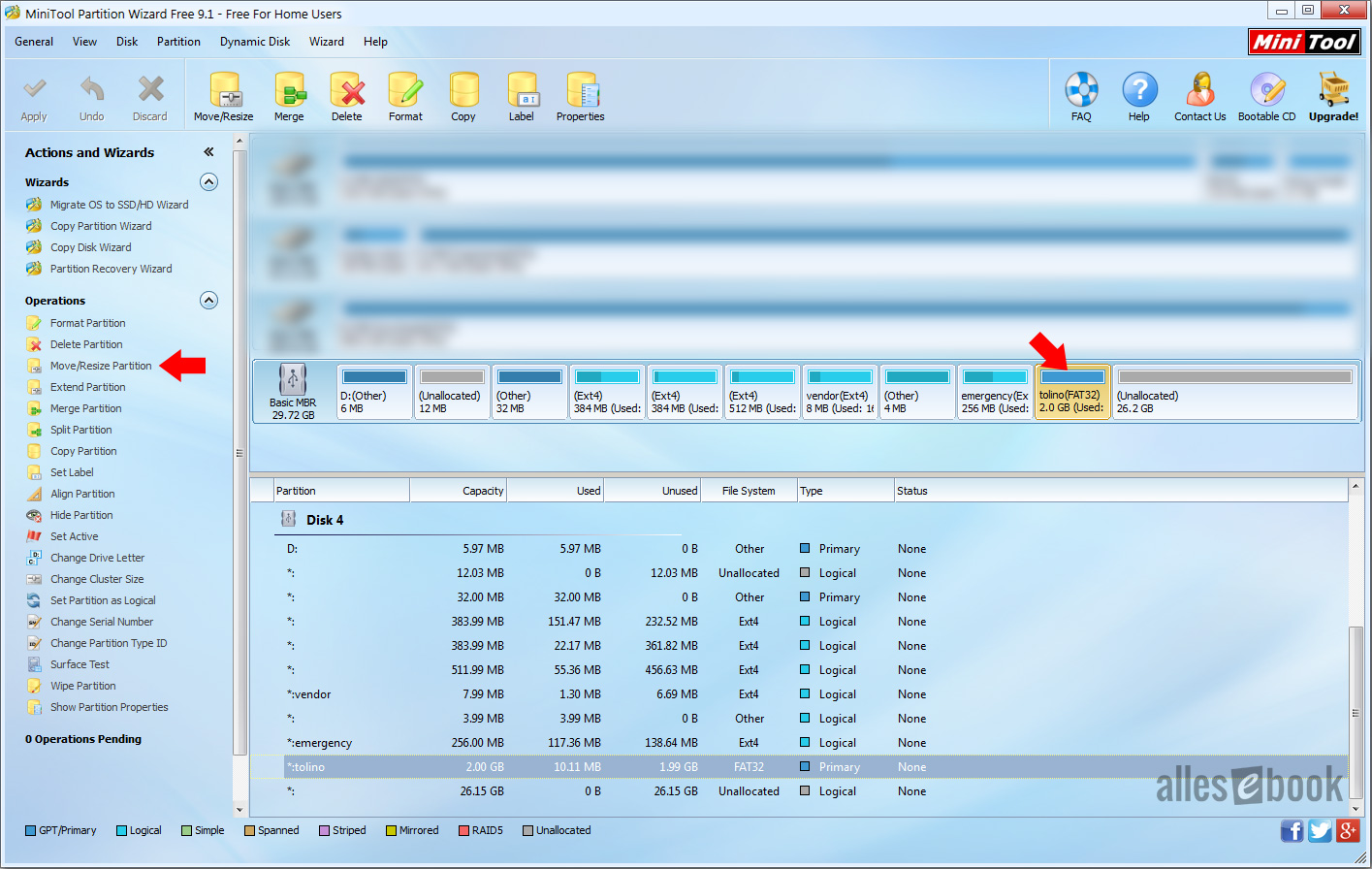The image size is (1372, 869).
Task: Choose the Surface Test operation
Action: tap(80, 664)
